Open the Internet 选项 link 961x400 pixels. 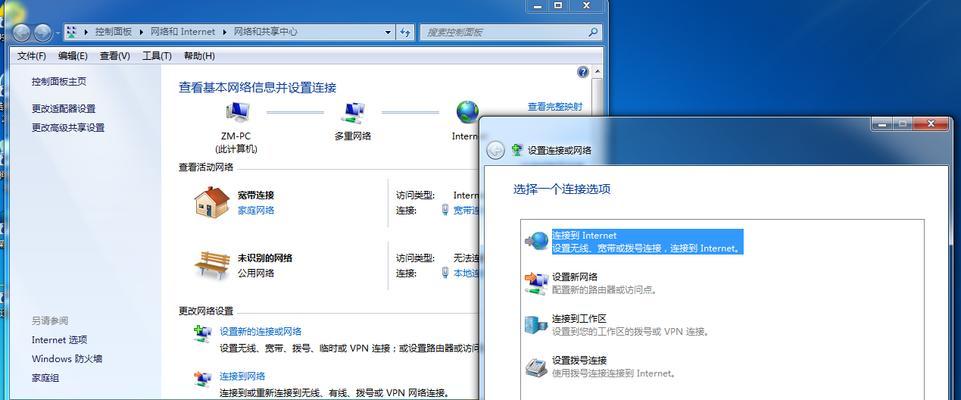click(59, 339)
